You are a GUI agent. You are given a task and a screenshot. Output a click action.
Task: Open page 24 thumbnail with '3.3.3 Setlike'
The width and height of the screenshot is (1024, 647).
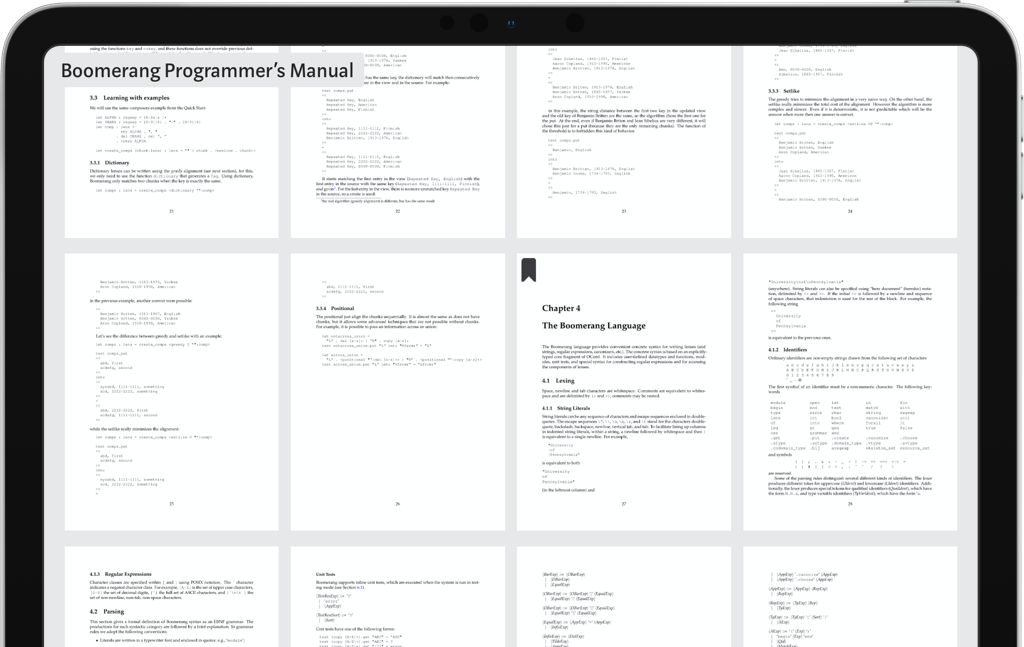pos(850,142)
